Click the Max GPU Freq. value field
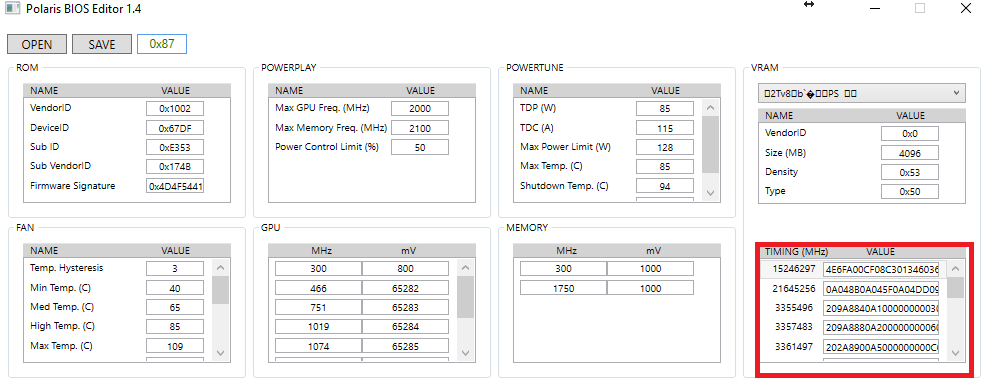987x384 pixels. [x=420, y=108]
